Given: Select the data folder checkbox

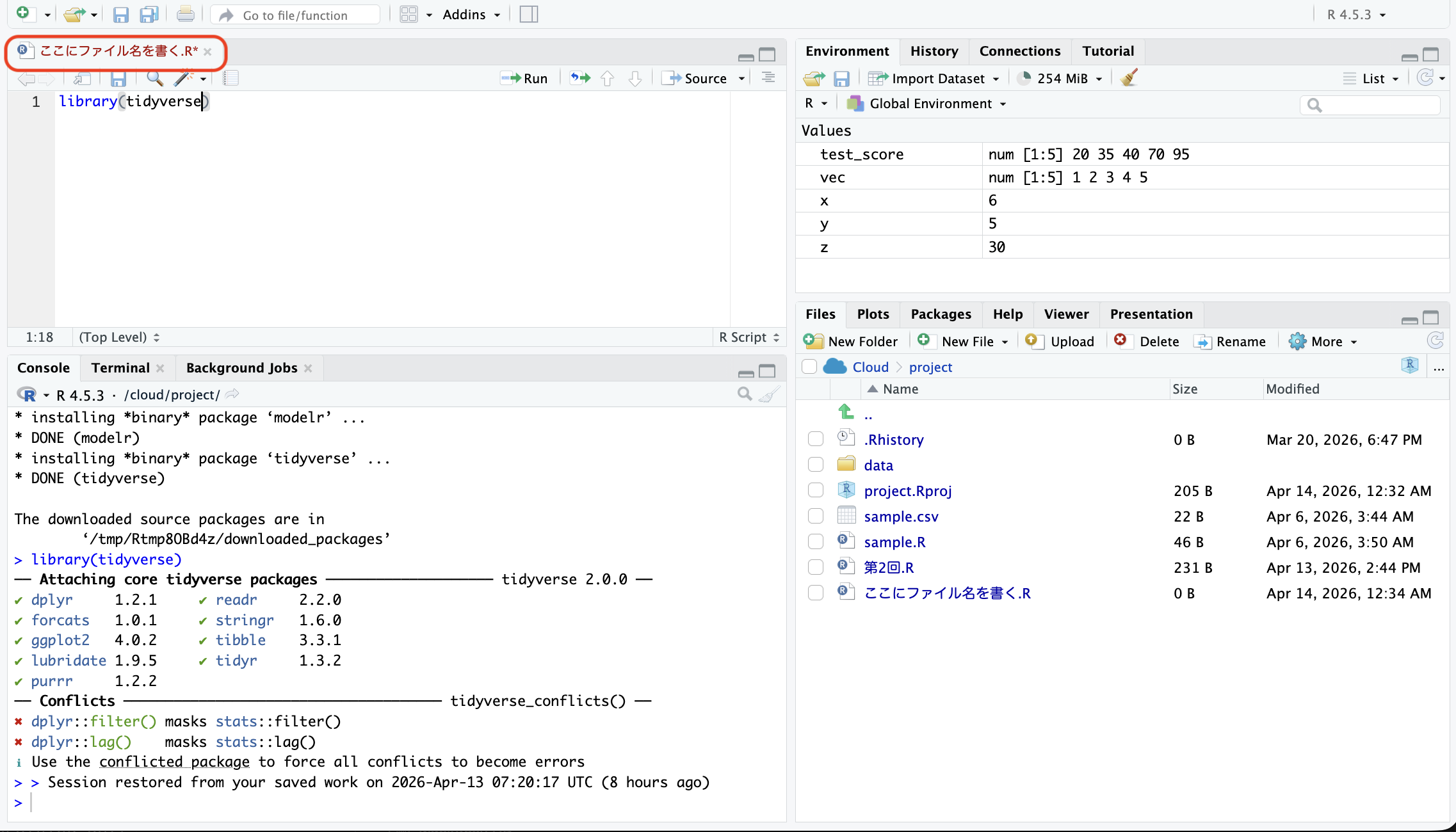Looking at the screenshot, I should click(x=815, y=465).
